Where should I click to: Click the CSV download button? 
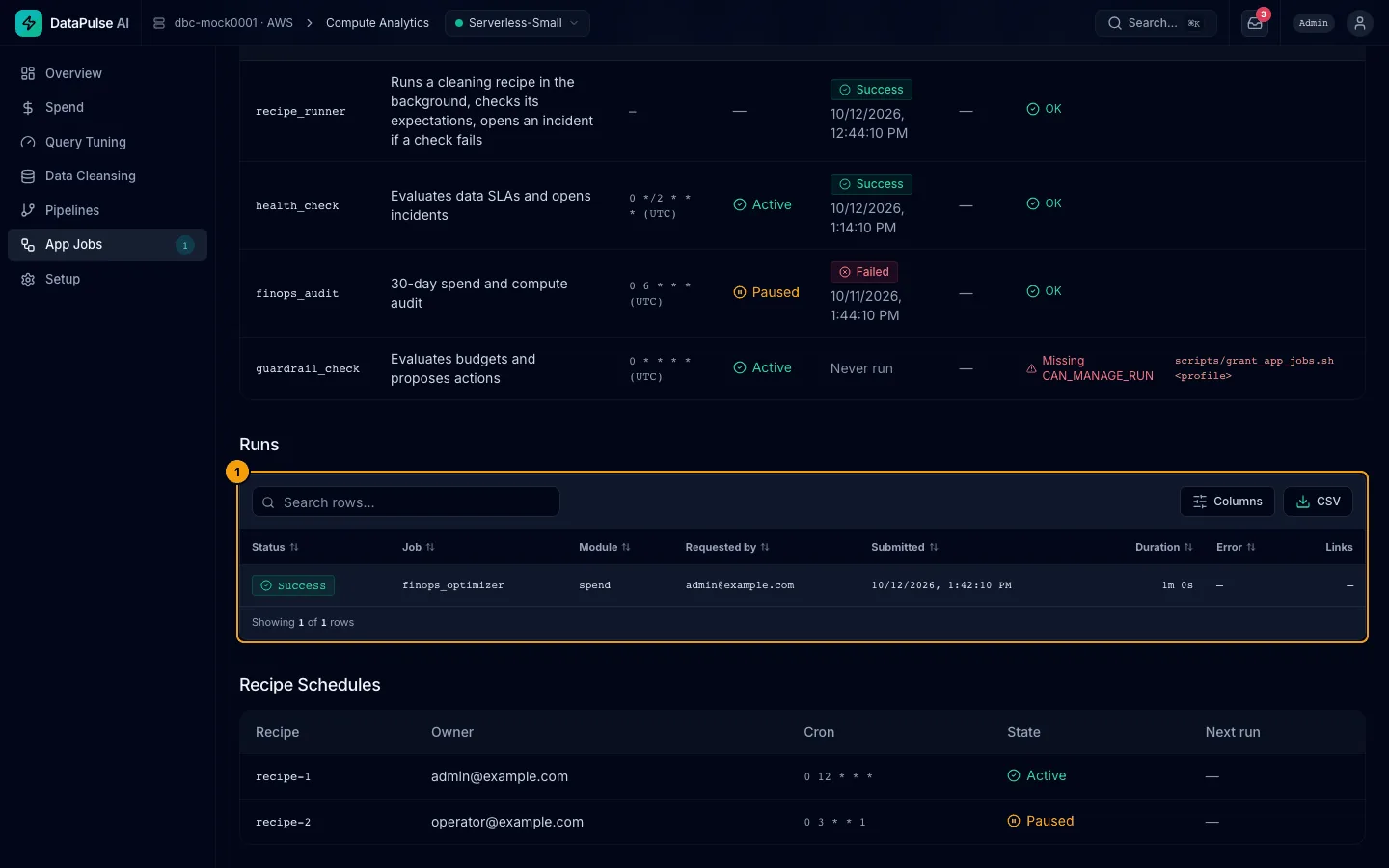click(1318, 502)
